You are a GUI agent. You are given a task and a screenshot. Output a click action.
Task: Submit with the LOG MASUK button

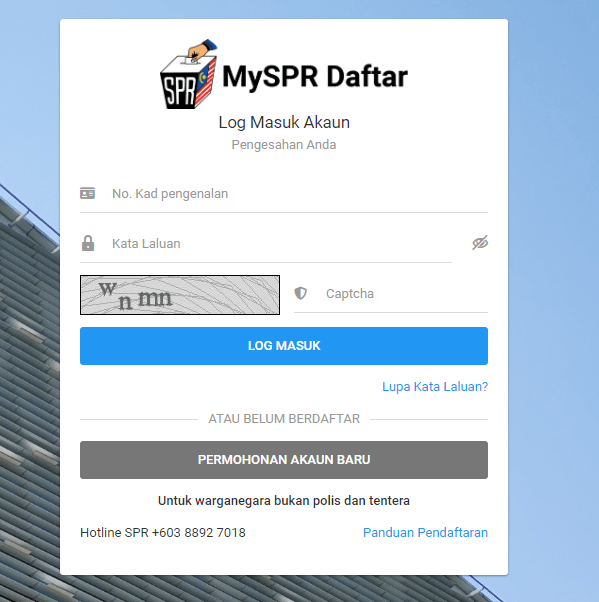coord(284,346)
